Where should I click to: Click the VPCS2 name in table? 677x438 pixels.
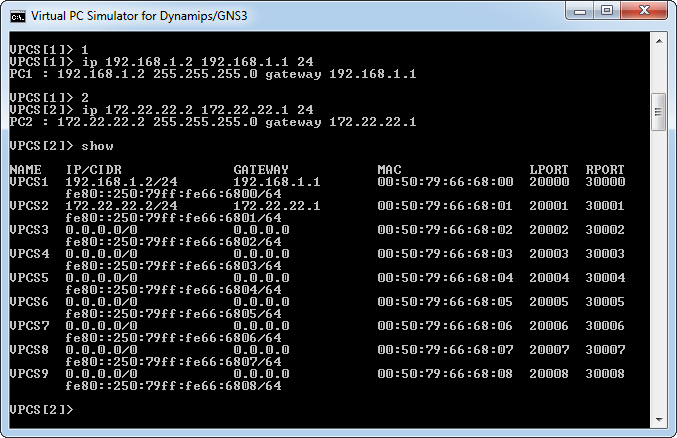pos(29,206)
